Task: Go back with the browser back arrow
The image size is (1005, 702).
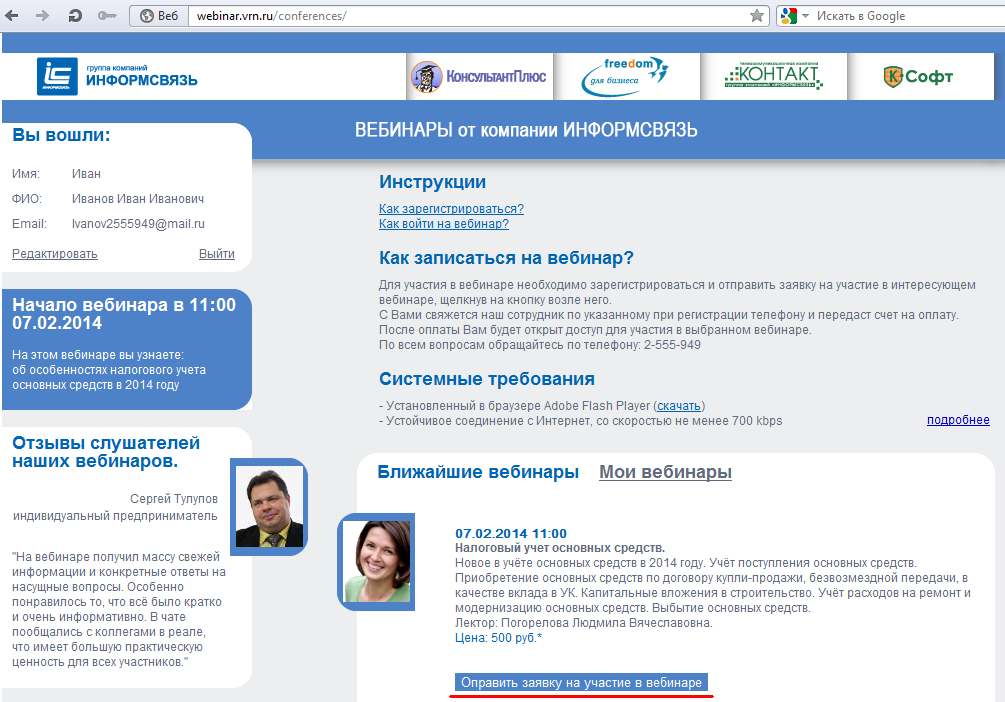Action: (x=12, y=15)
